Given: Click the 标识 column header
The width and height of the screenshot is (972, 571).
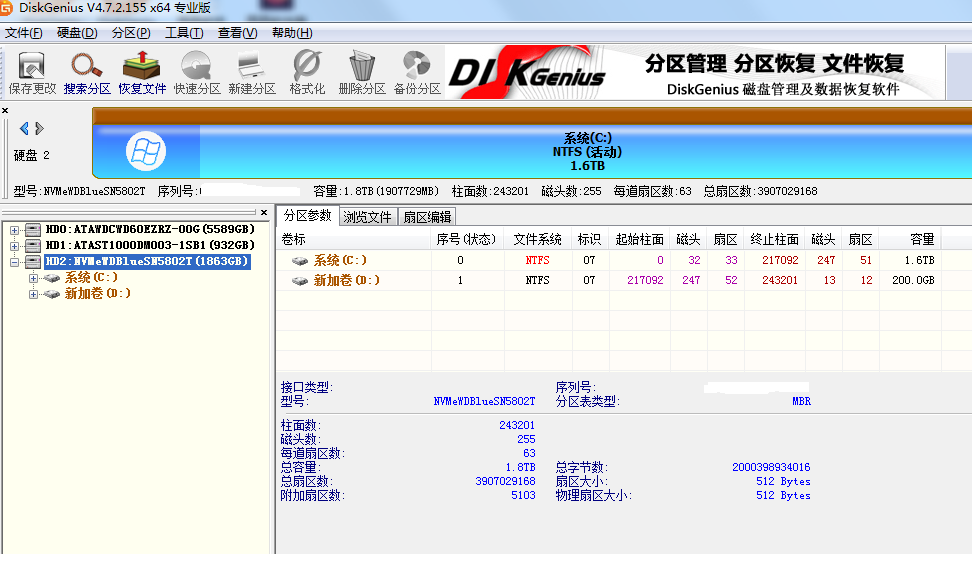Looking at the screenshot, I should 590,239.
